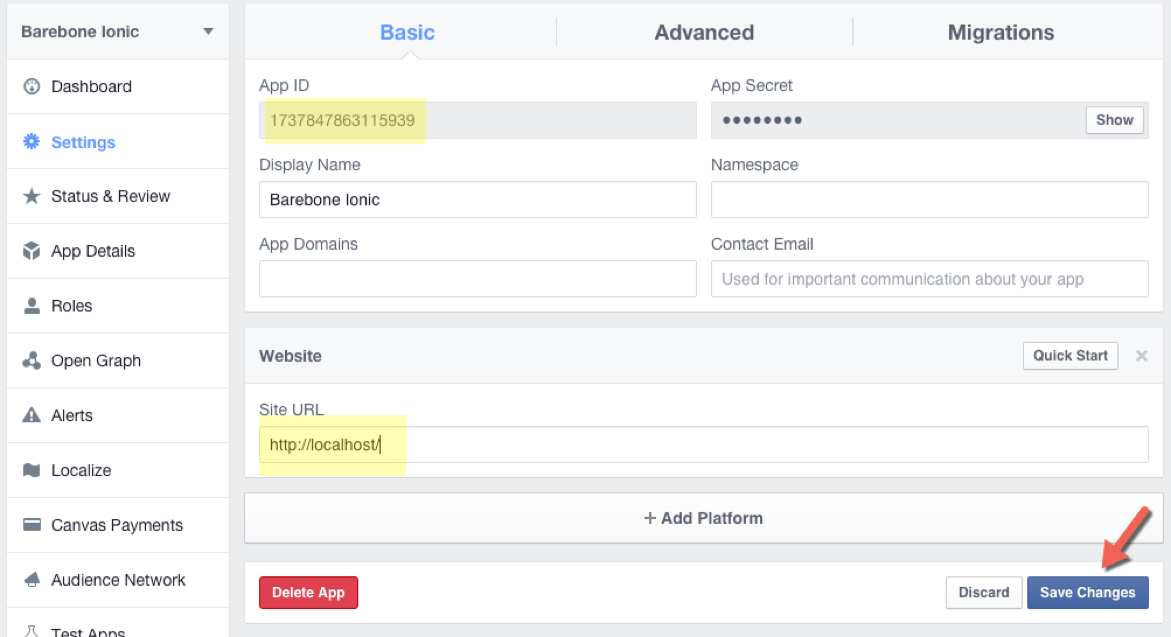
Task: Click the App Domains input field
Action: coord(478,279)
